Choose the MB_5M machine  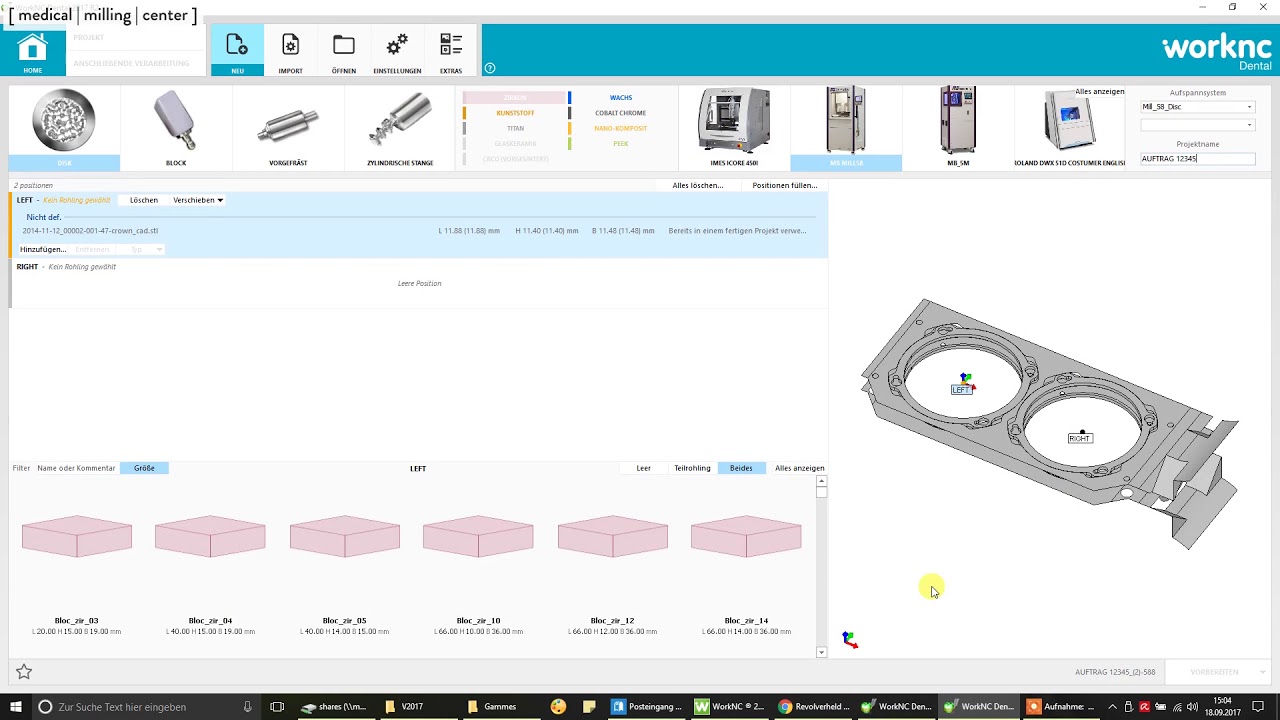coord(958,128)
